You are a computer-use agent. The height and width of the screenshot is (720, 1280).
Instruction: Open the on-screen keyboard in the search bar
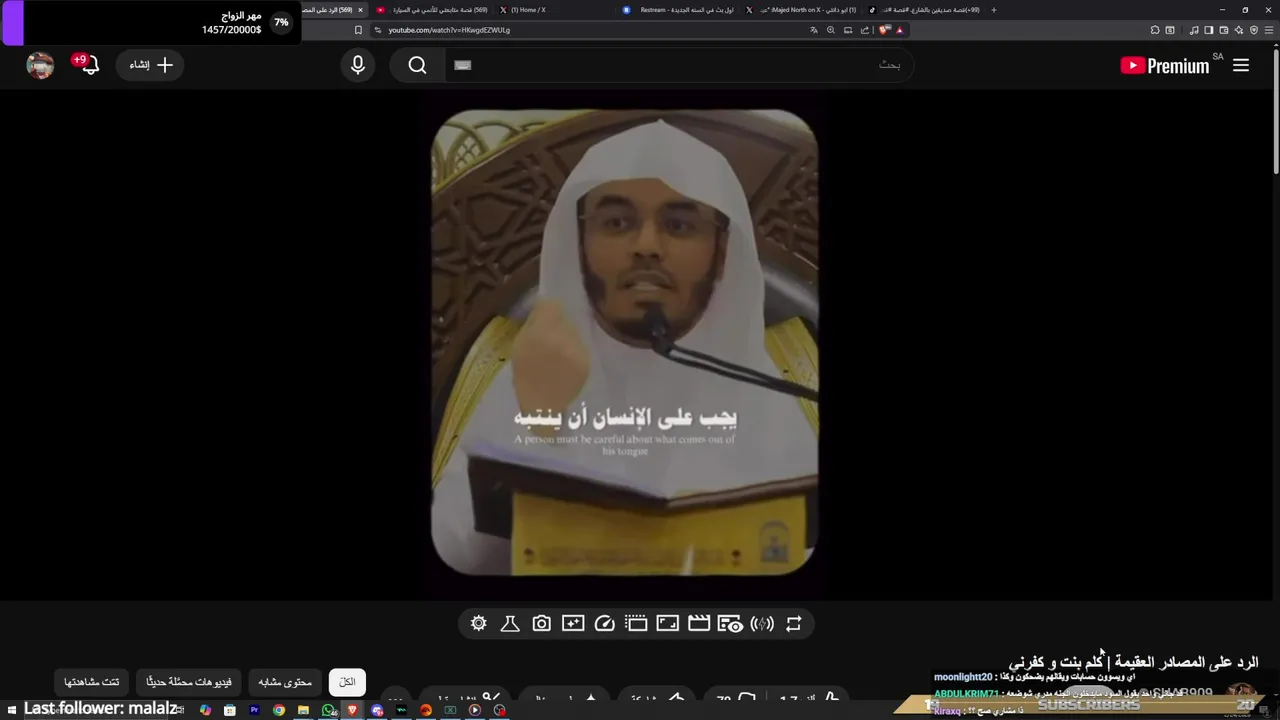point(462,65)
